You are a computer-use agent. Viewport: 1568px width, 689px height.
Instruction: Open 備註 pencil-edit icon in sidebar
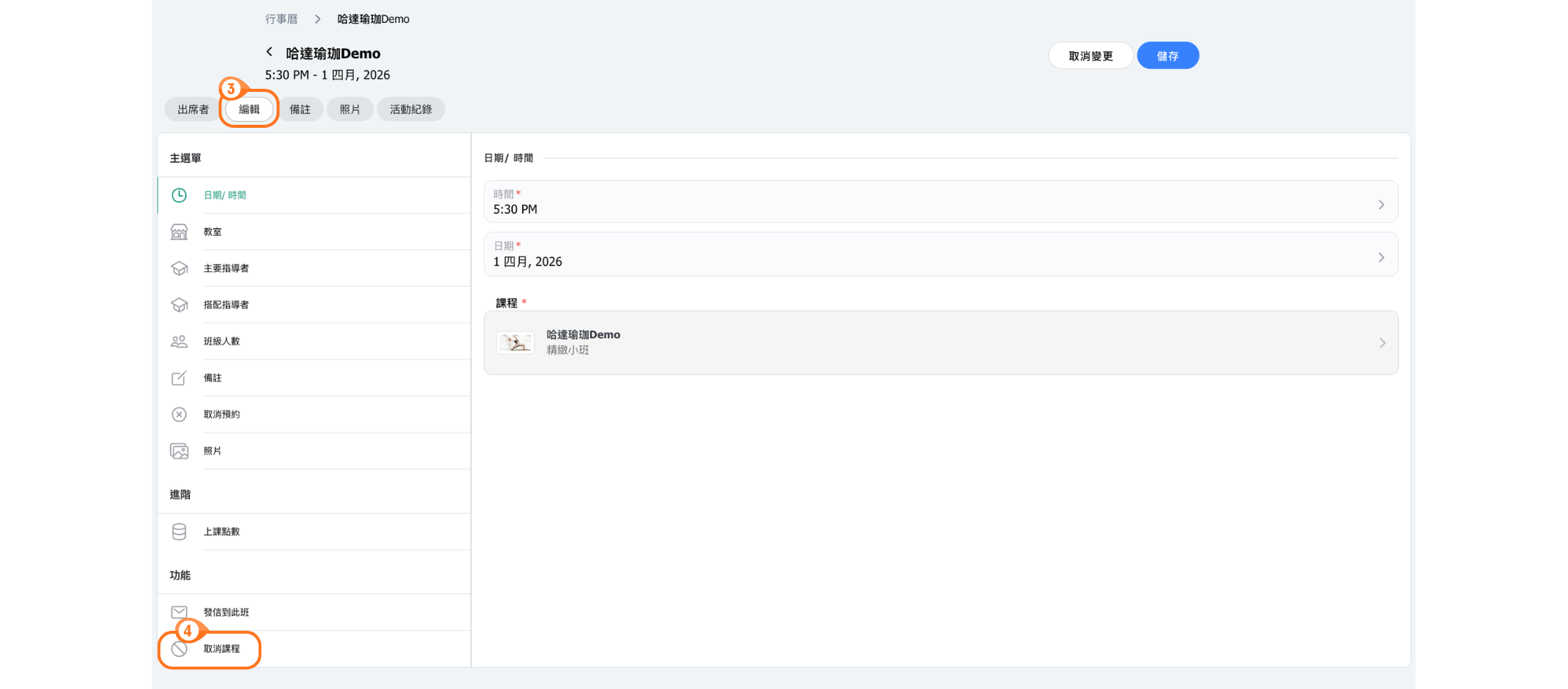tap(179, 378)
